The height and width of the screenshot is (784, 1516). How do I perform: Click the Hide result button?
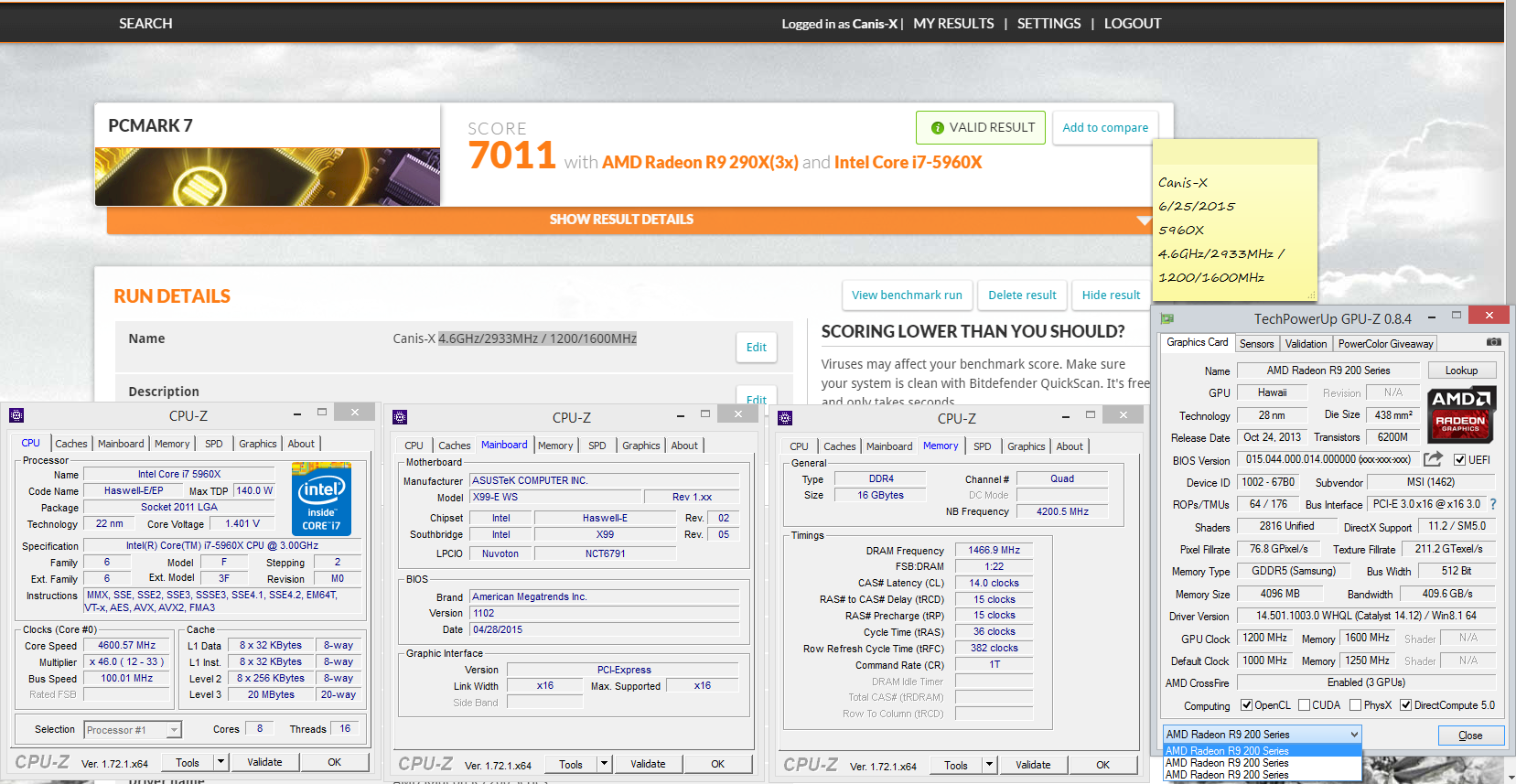tap(1111, 295)
